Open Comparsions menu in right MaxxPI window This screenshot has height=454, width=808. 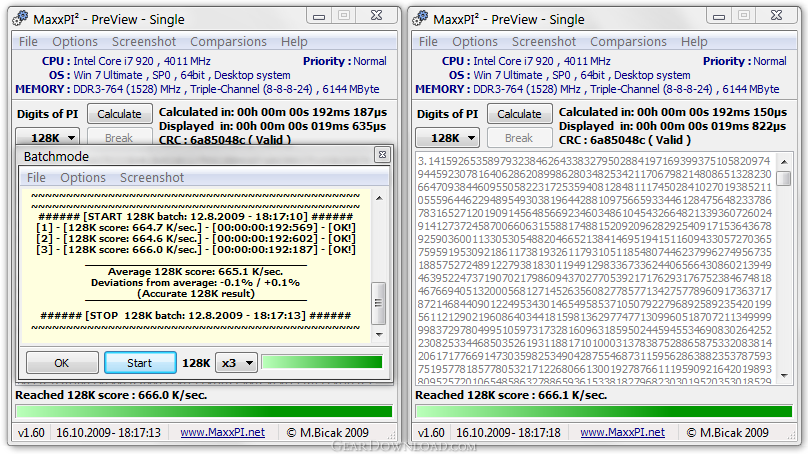(628, 42)
